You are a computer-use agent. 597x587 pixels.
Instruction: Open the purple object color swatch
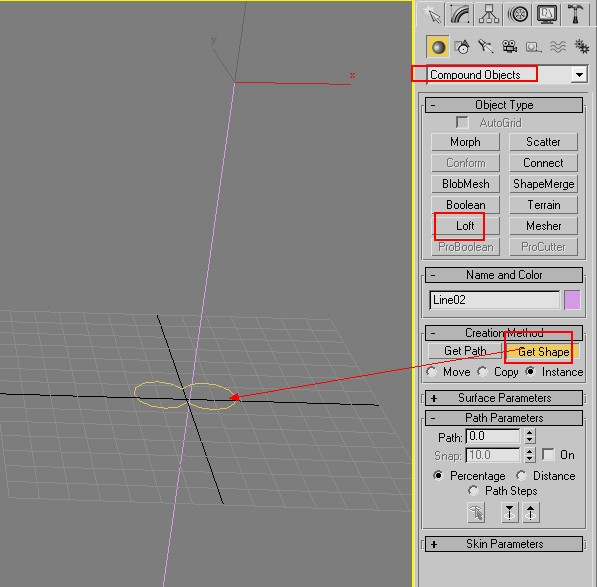pos(572,300)
